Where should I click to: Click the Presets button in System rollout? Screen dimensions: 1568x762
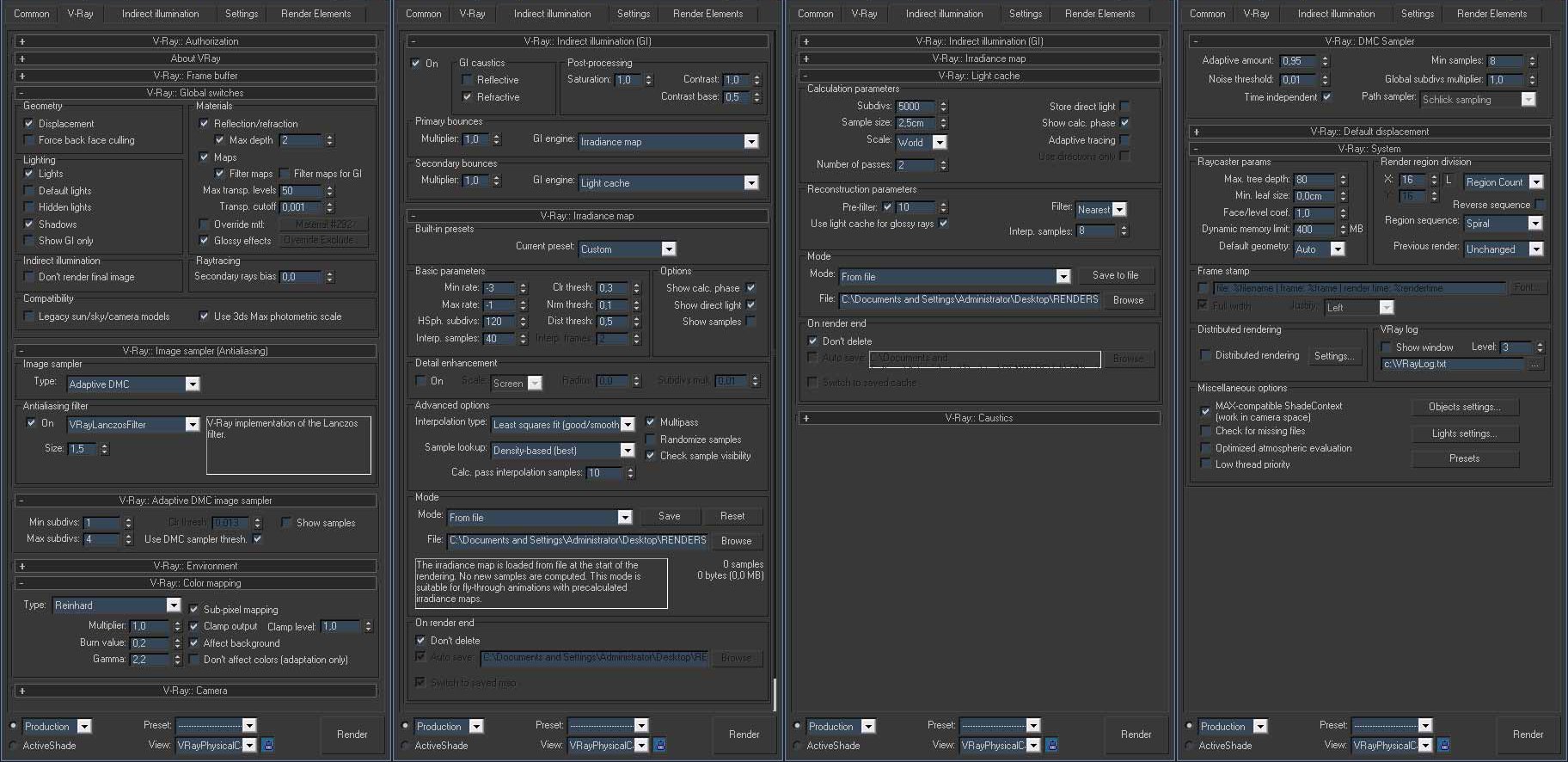point(1465,458)
